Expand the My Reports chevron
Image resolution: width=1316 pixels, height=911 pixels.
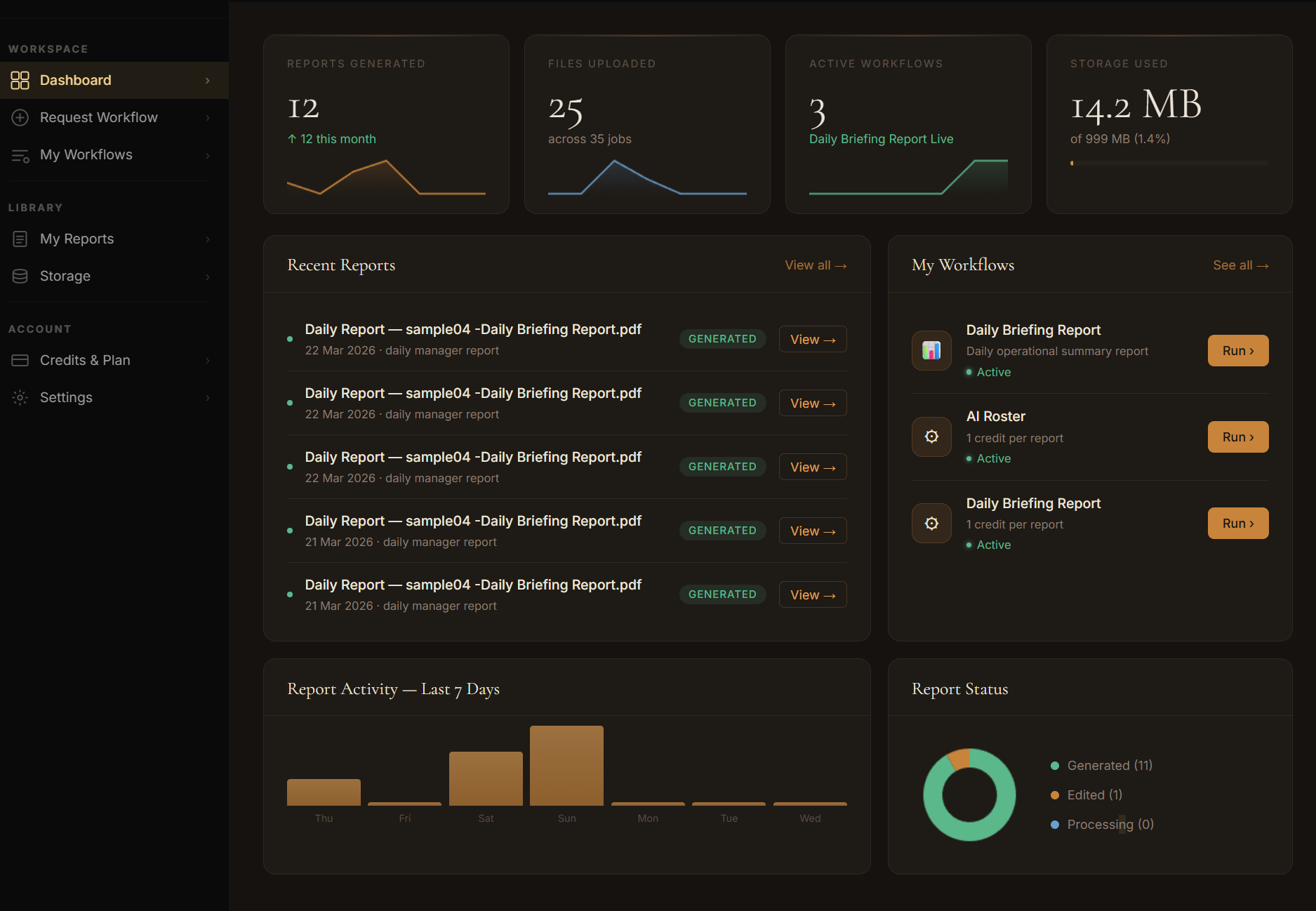click(208, 239)
